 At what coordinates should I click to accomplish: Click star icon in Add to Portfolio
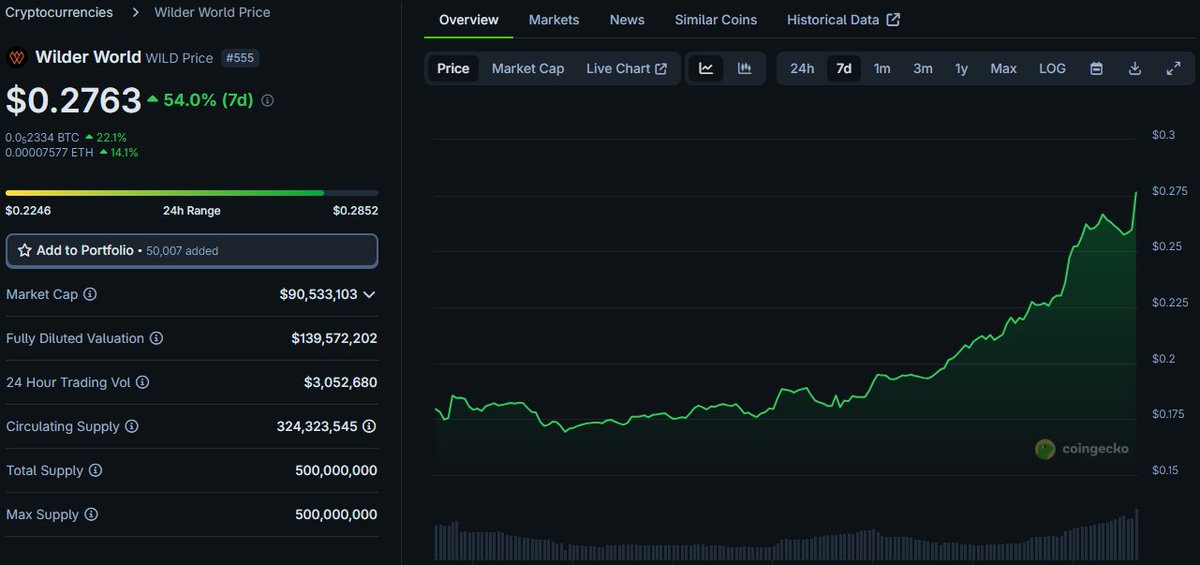pyautogui.click(x=25, y=250)
